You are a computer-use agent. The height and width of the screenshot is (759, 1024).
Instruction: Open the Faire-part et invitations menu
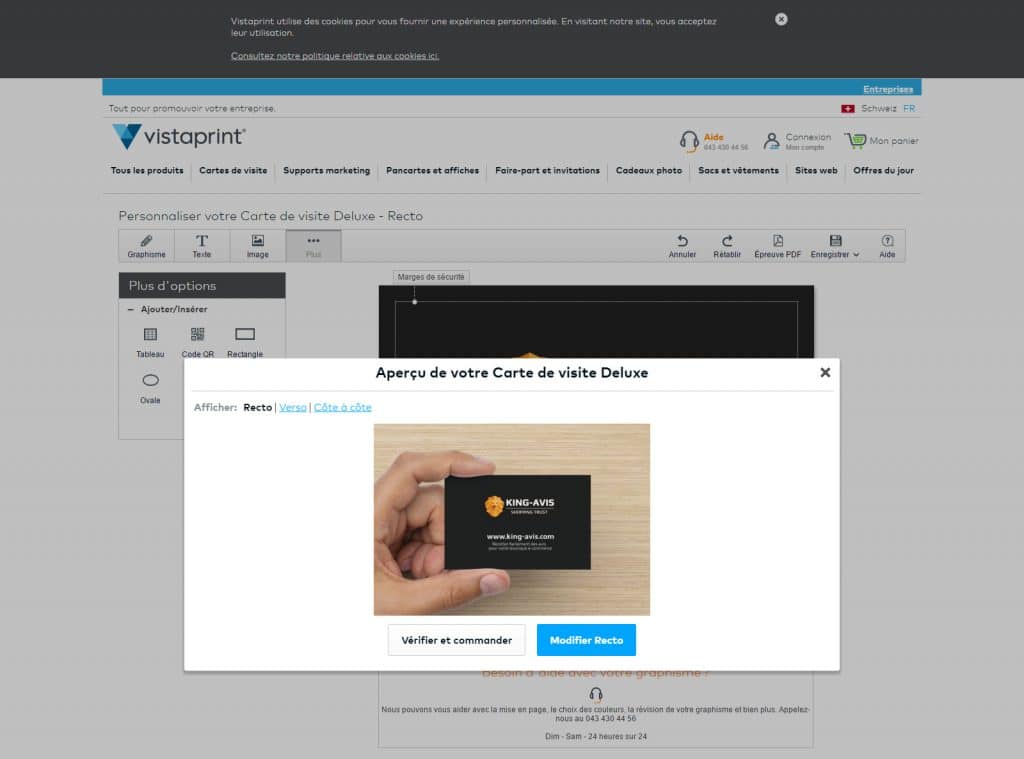click(547, 170)
